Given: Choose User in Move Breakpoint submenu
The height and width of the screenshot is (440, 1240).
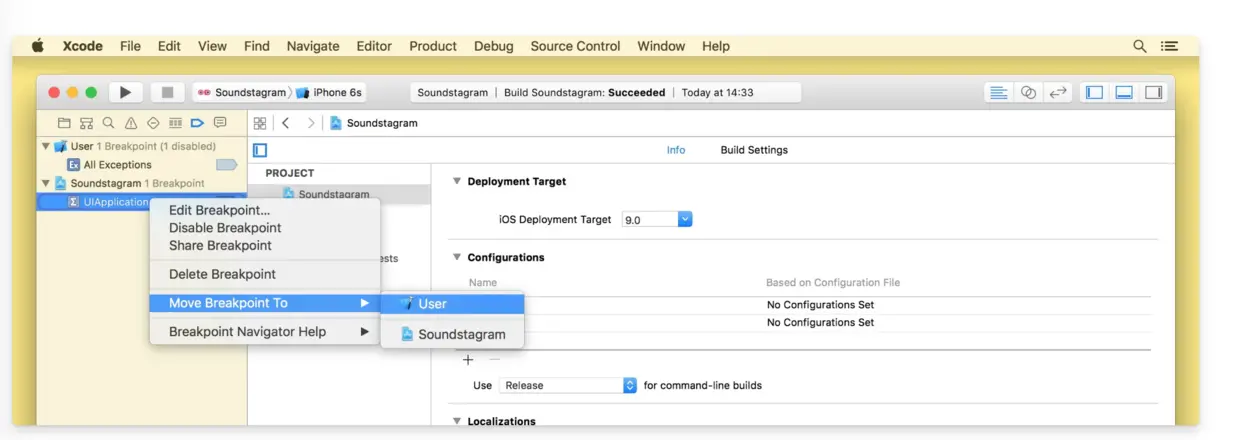Looking at the screenshot, I should 452,304.
